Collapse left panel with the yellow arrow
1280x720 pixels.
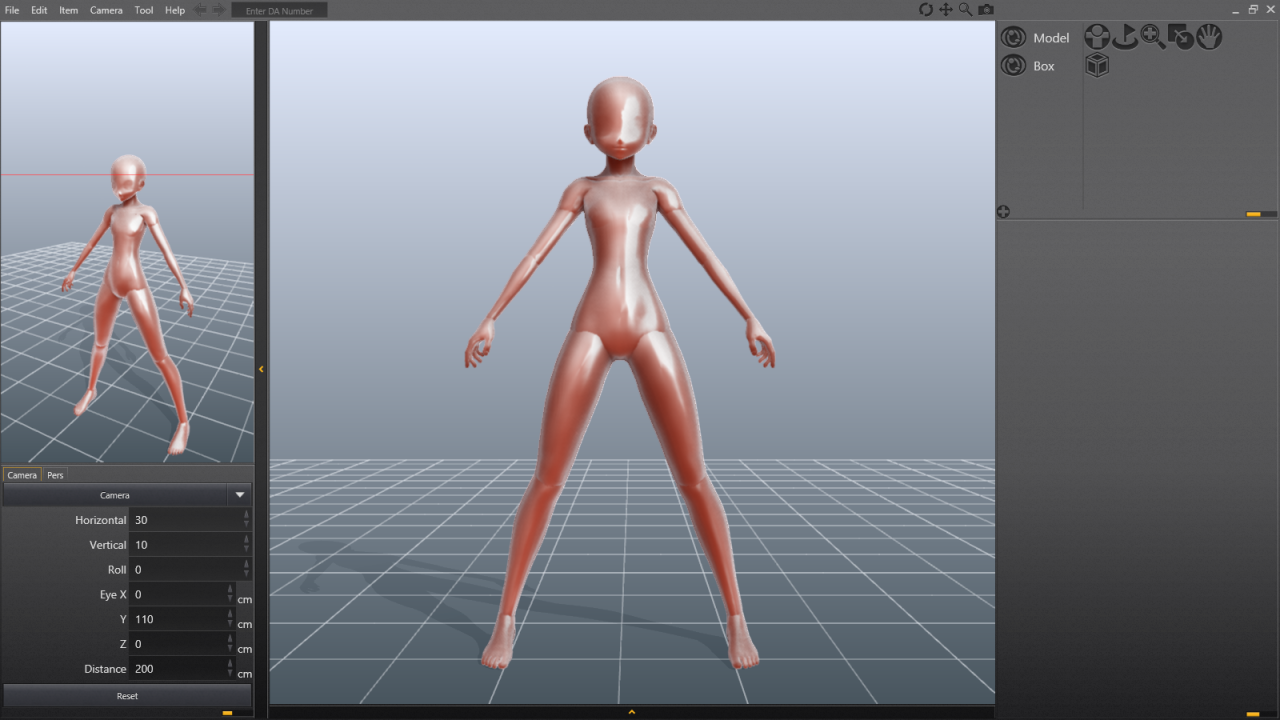pyautogui.click(x=261, y=369)
